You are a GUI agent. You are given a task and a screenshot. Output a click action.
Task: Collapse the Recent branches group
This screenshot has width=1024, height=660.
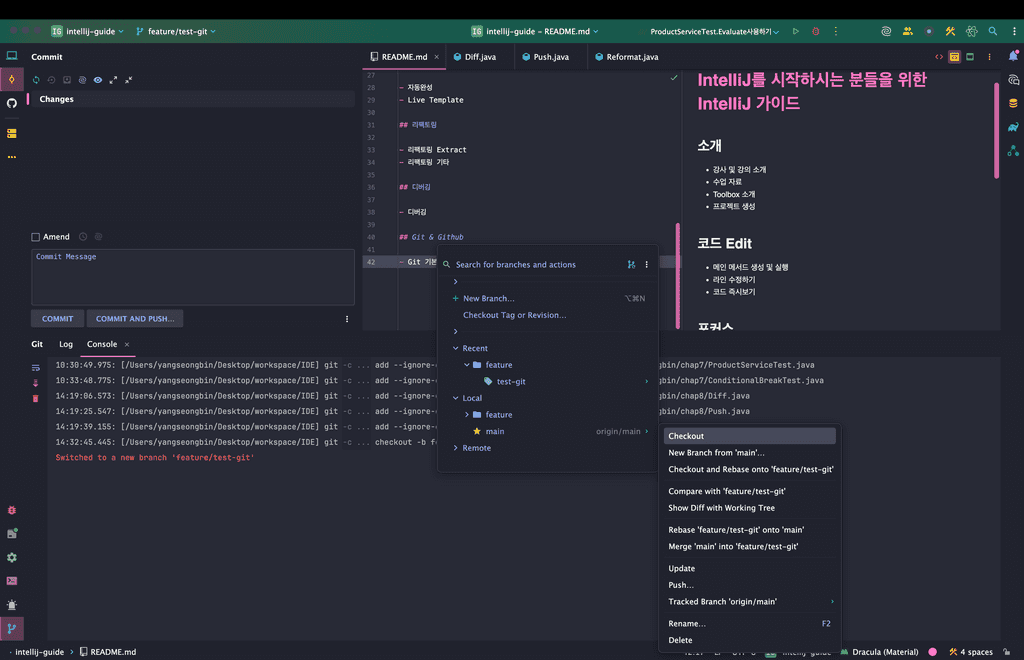456,348
